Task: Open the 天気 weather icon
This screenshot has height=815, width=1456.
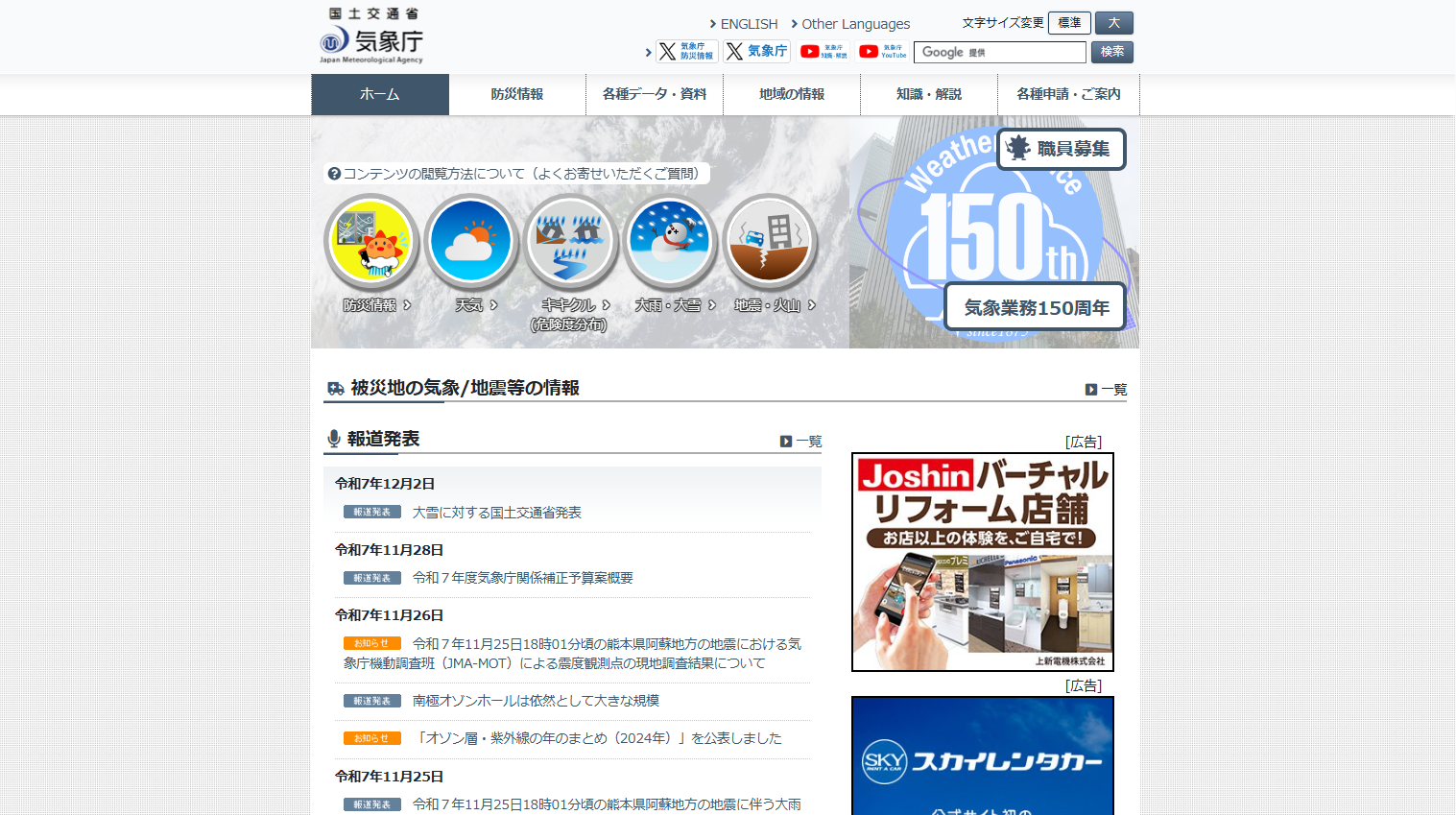Action: click(471, 242)
